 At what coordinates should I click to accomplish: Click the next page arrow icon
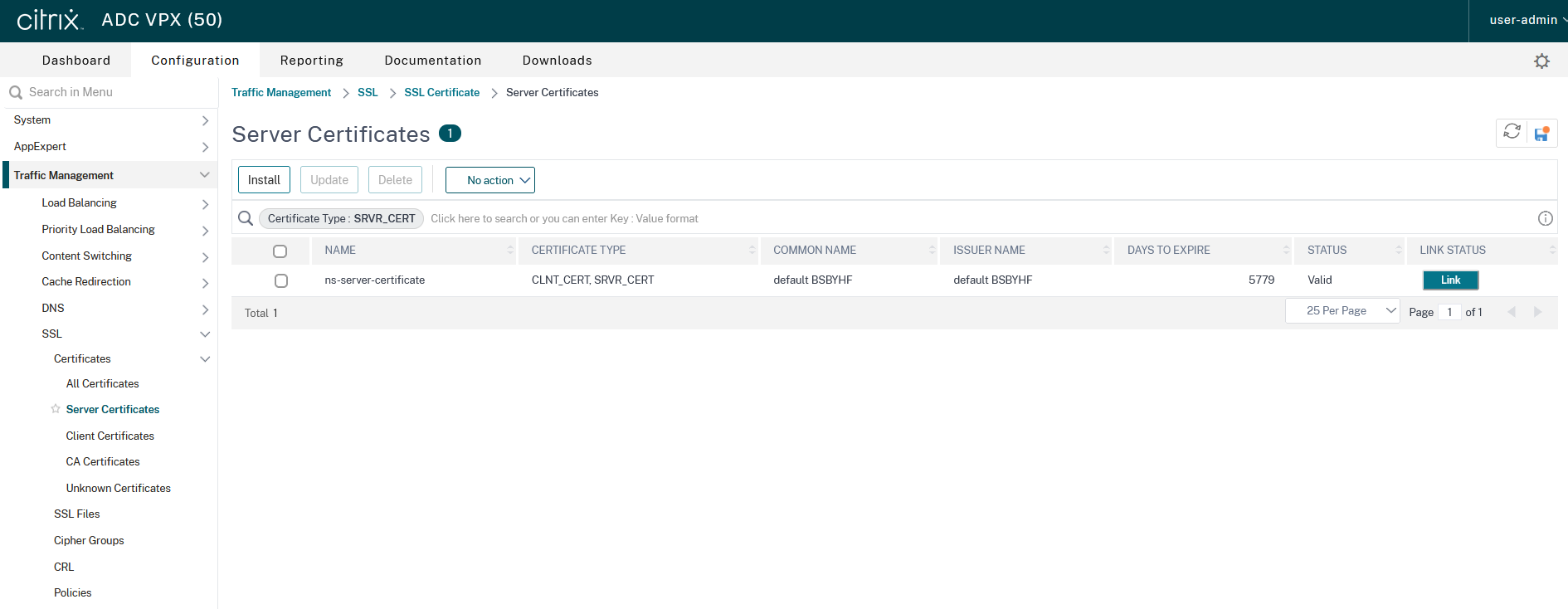point(1537,312)
